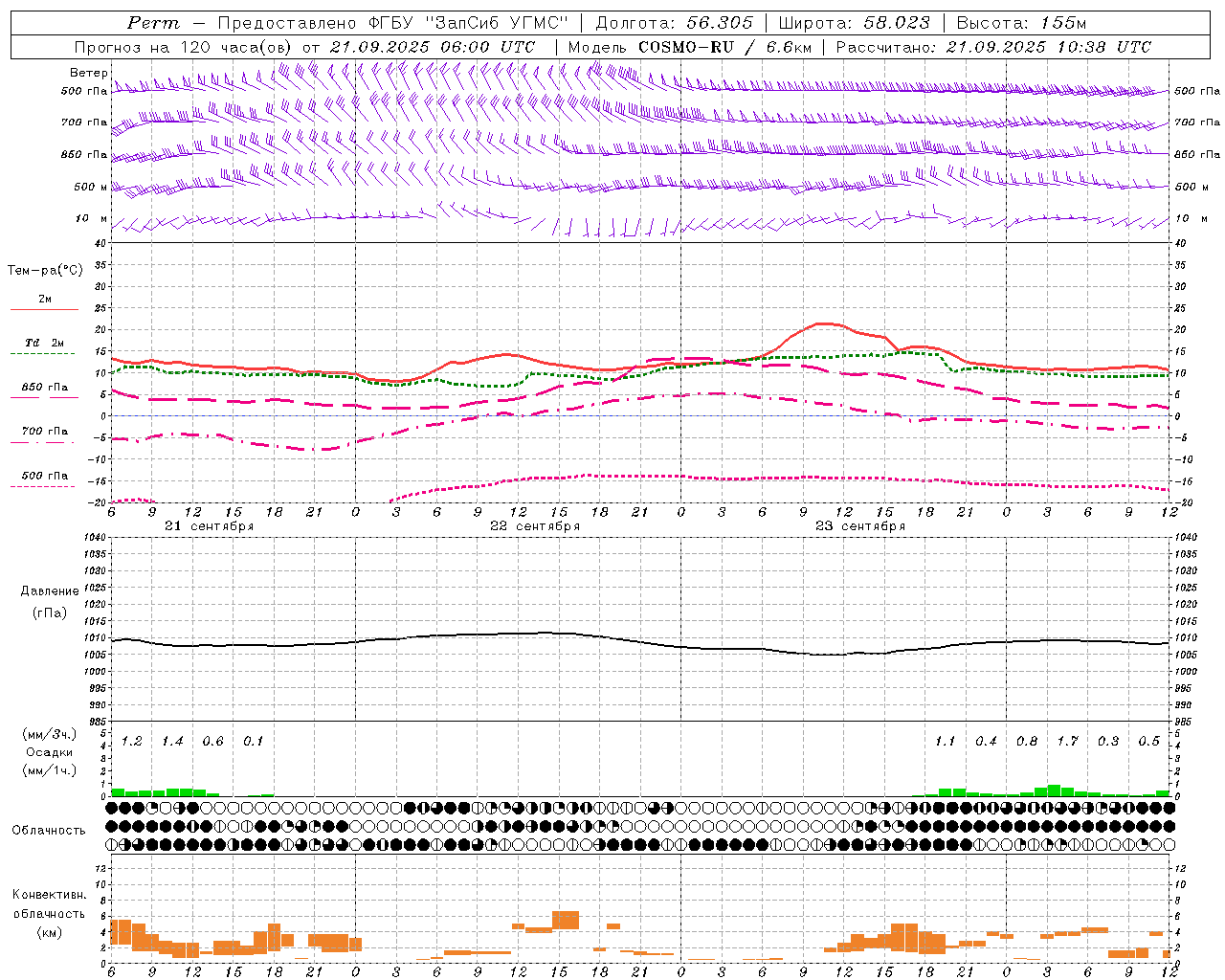The width and height of the screenshot is (1225, 980).
Task: Click the Высота: 155м value
Action: click(1021, 23)
